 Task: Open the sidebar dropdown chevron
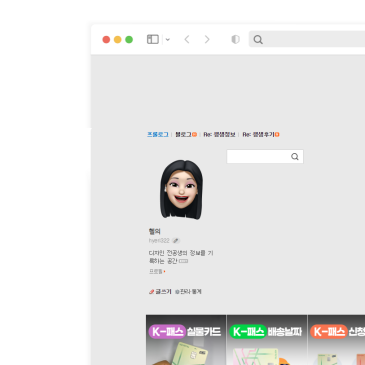(x=168, y=40)
